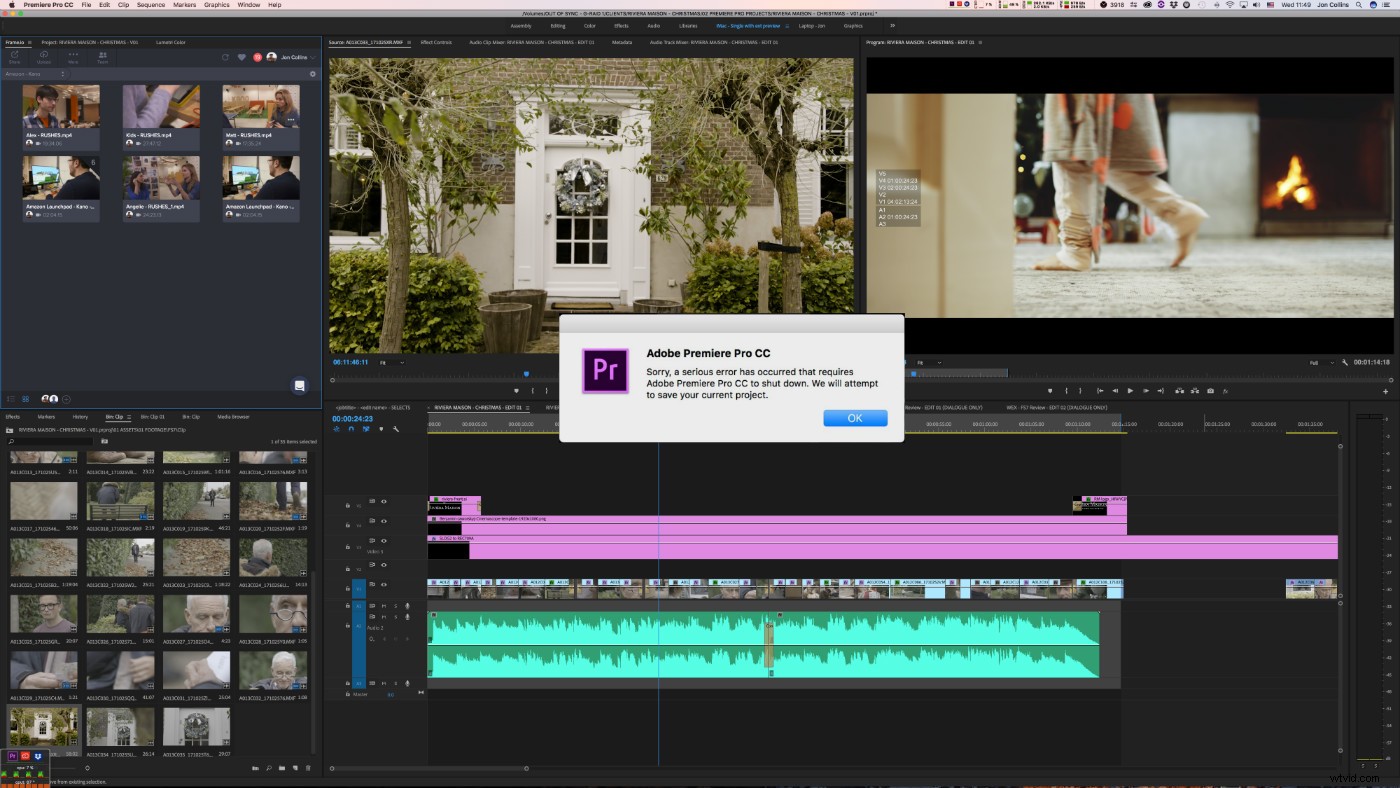
Task: Lock the V1 video track
Action: [347, 586]
